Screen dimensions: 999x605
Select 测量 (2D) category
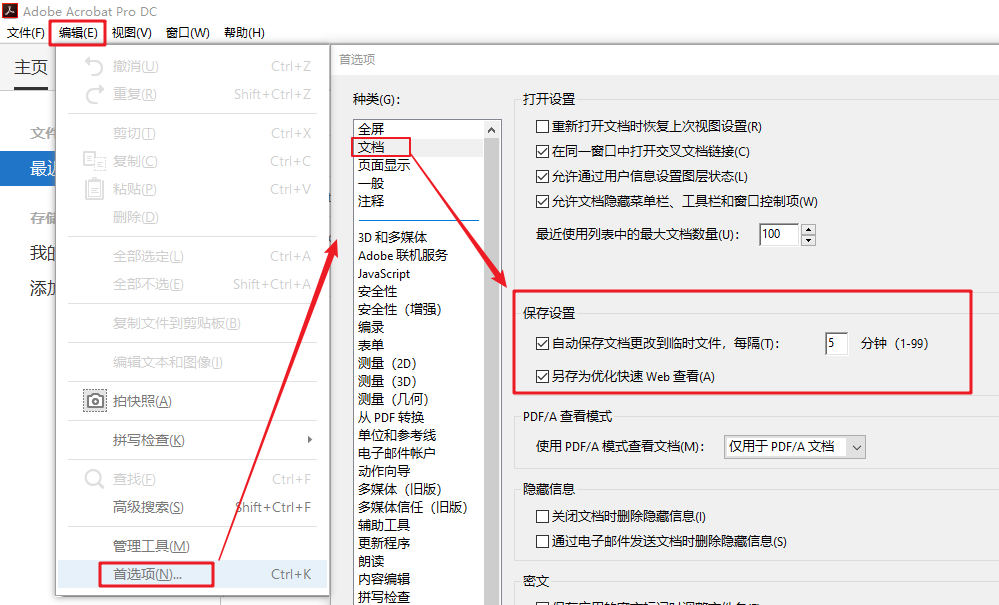coord(387,364)
